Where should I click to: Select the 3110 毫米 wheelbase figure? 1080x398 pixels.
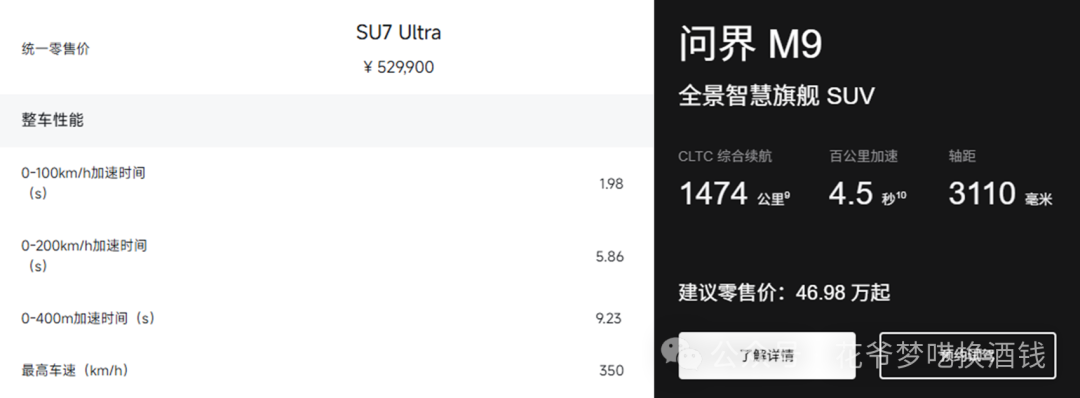pyautogui.click(x=1000, y=193)
